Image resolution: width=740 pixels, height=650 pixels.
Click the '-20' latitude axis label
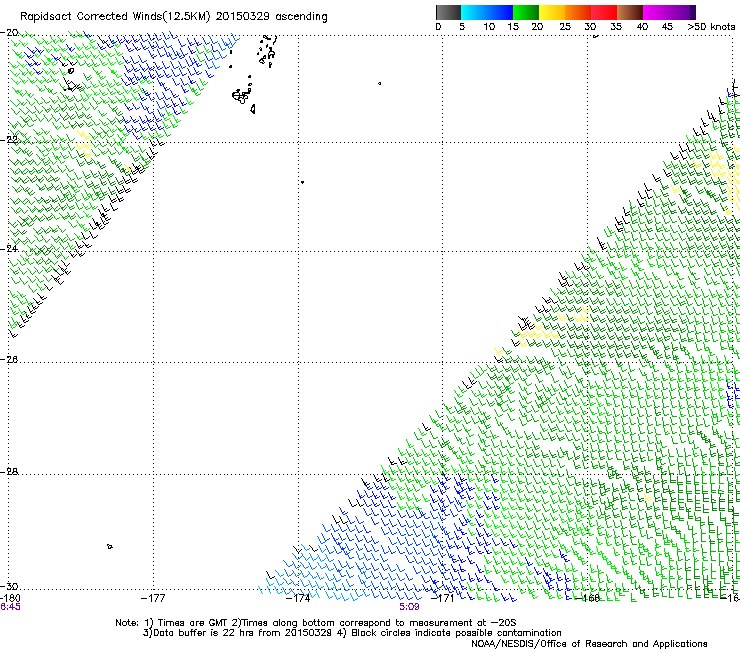[x=9, y=33]
